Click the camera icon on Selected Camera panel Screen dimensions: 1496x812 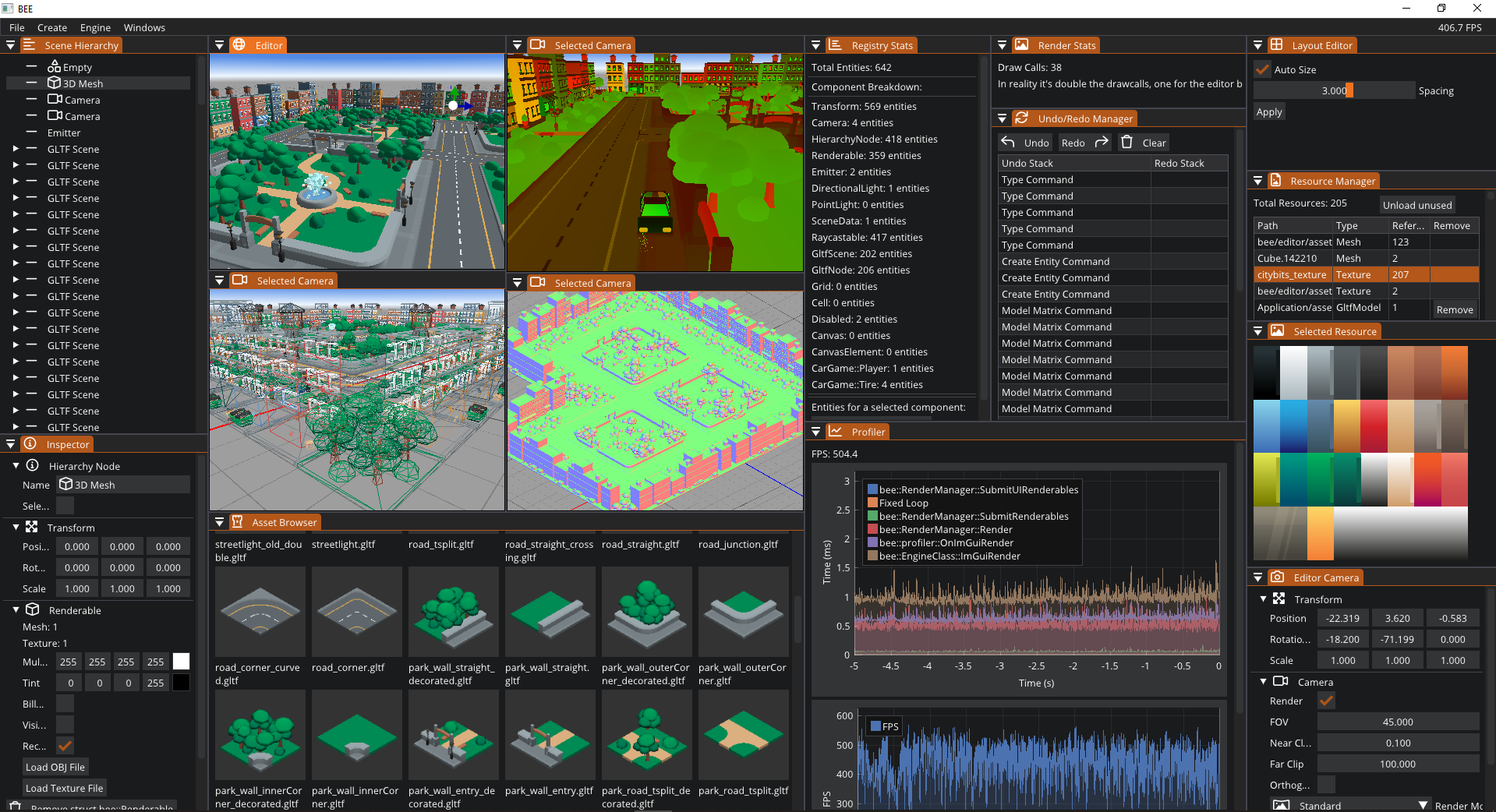(538, 44)
